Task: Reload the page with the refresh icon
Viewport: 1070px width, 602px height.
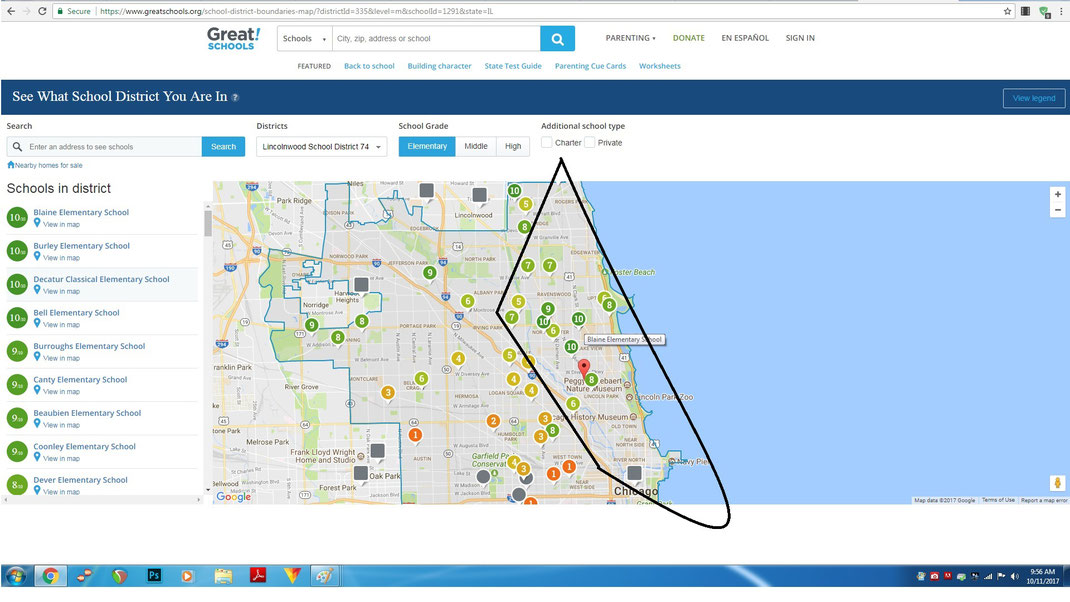Action: click(x=42, y=11)
